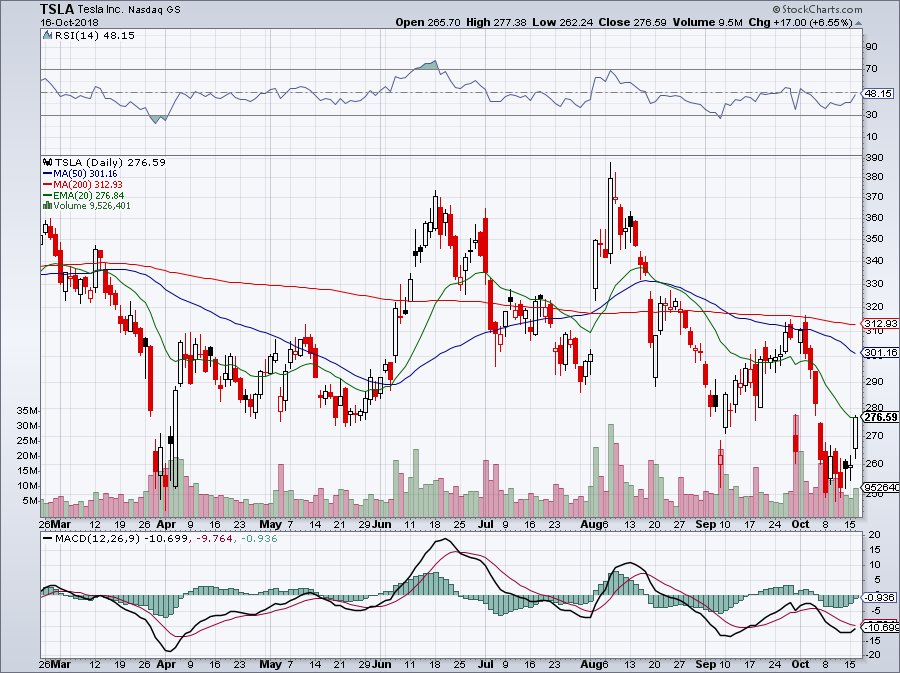Click the Low 262.24 value
The height and width of the screenshot is (673, 900).
click(563, 22)
